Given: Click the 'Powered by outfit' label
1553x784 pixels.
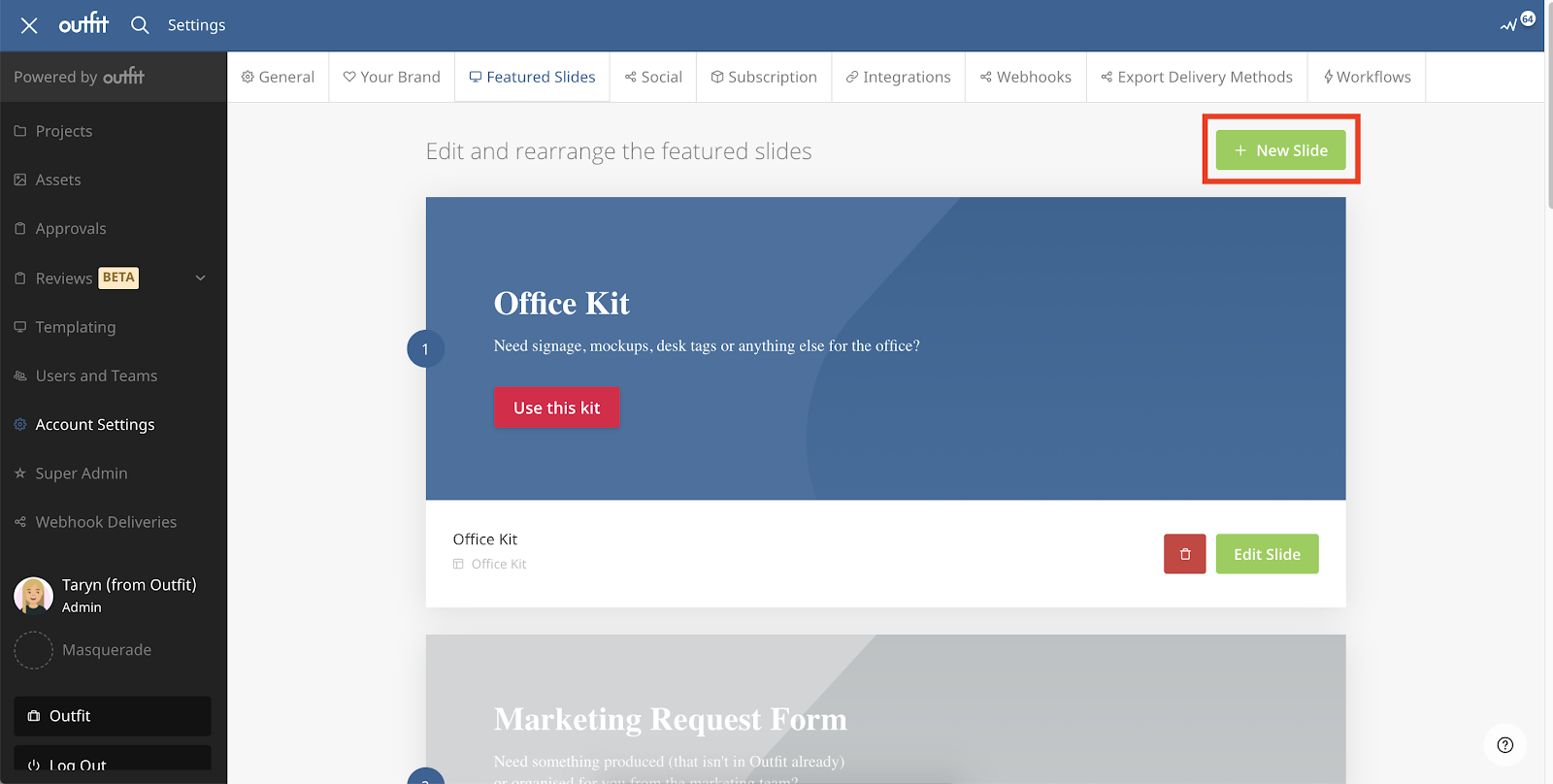Looking at the screenshot, I should 79,77.
